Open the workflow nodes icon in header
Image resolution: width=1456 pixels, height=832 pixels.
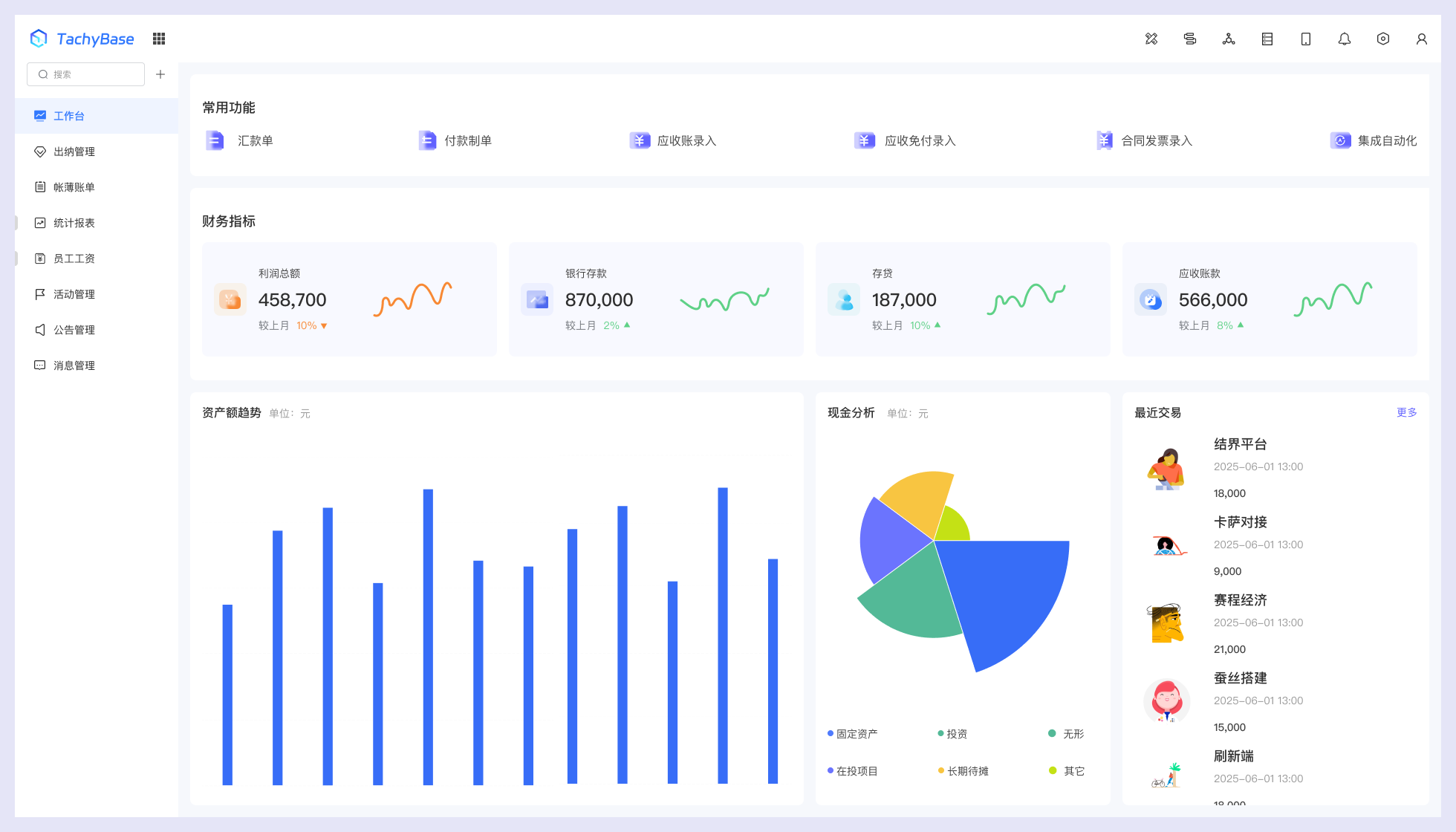[x=1229, y=39]
